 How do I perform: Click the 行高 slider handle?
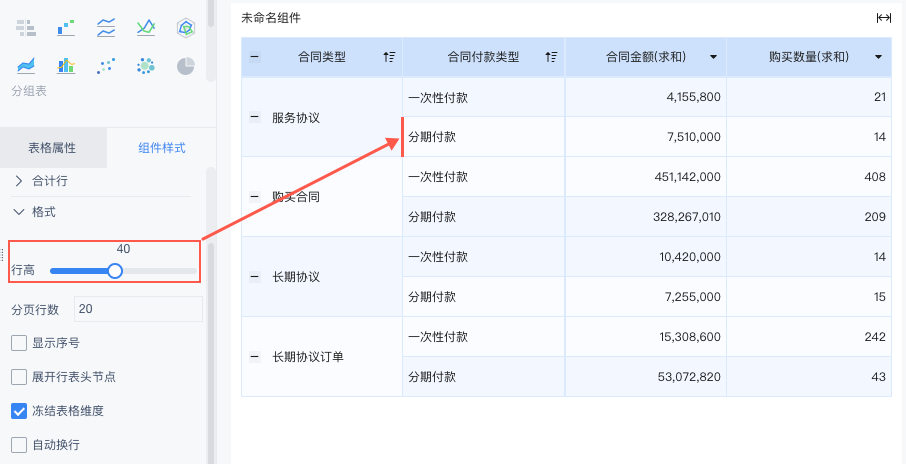pos(115,270)
